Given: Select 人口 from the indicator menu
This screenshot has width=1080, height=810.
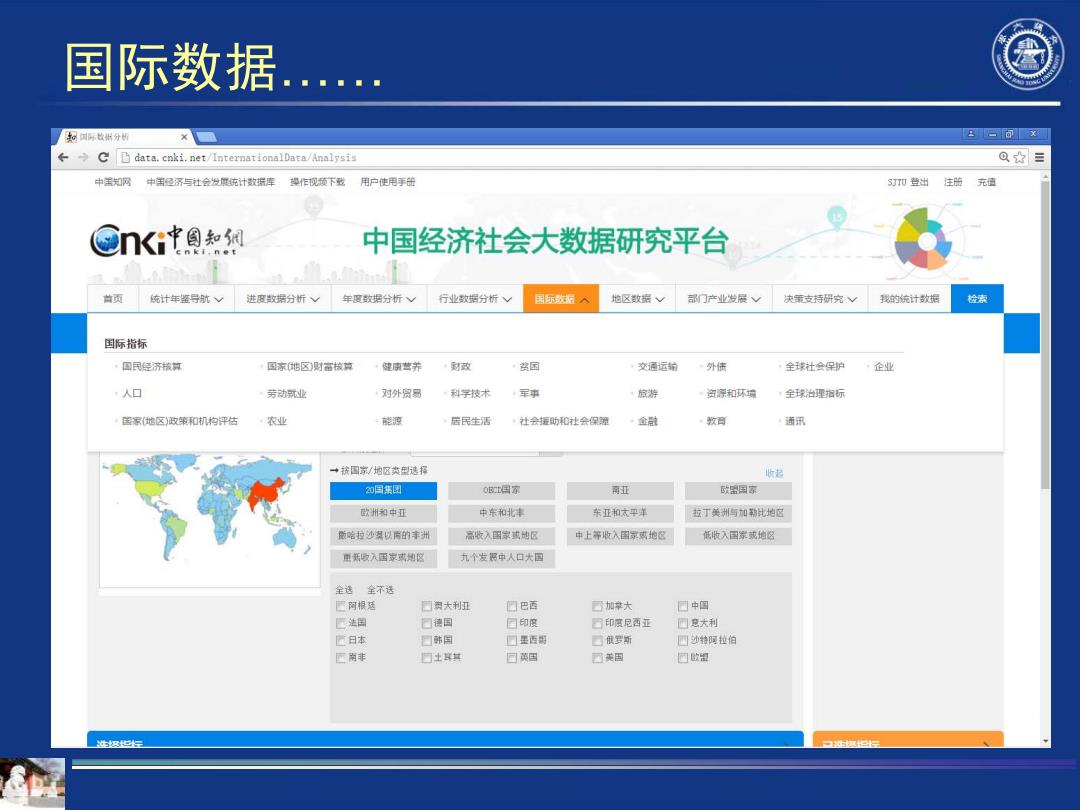Looking at the screenshot, I should click(x=132, y=393).
